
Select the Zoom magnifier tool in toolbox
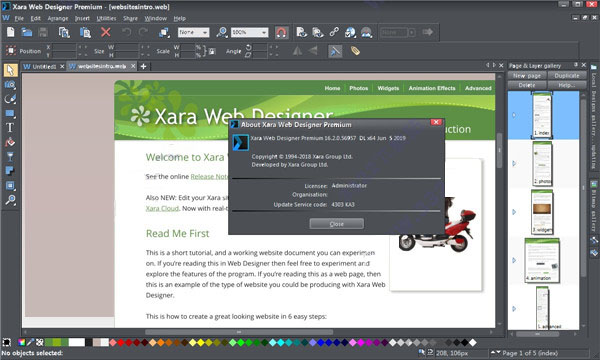click(10, 200)
